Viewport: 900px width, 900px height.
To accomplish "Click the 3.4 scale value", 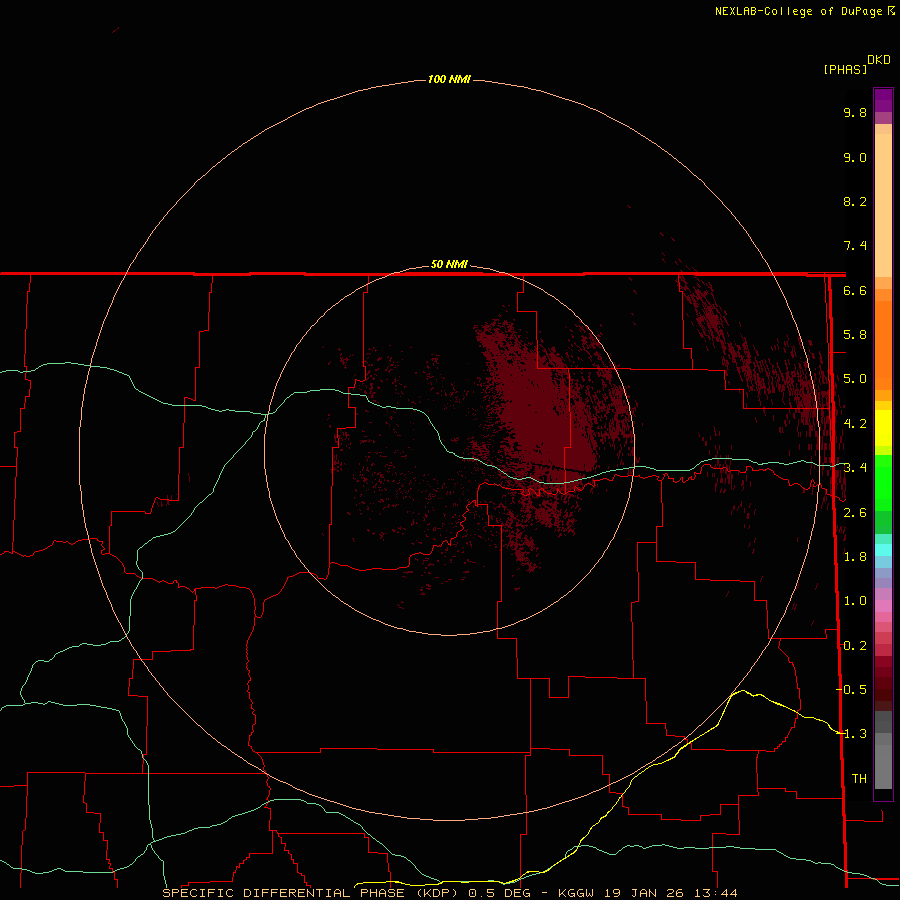I will (x=855, y=468).
